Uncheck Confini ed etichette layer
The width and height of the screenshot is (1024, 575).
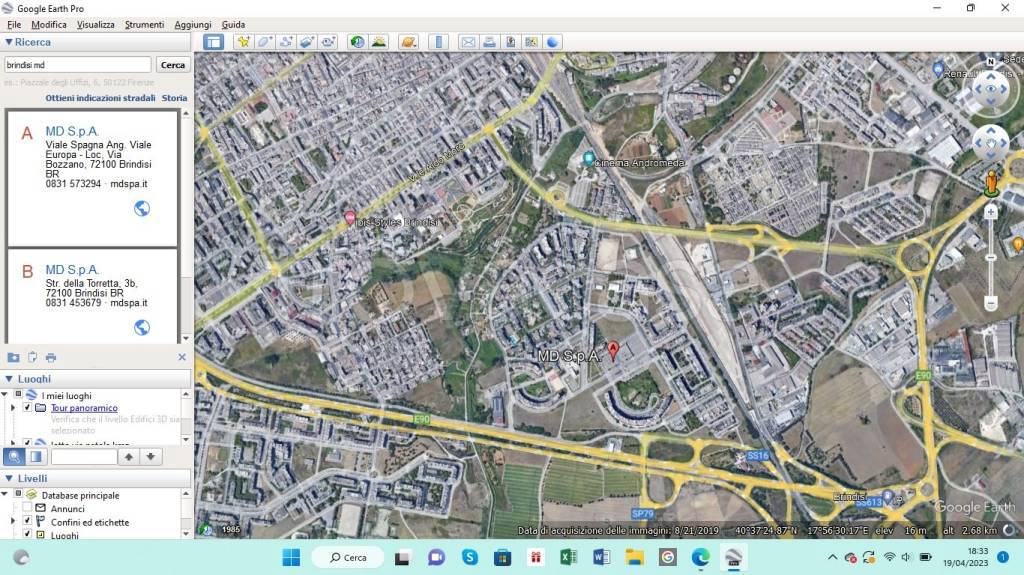click(27, 521)
